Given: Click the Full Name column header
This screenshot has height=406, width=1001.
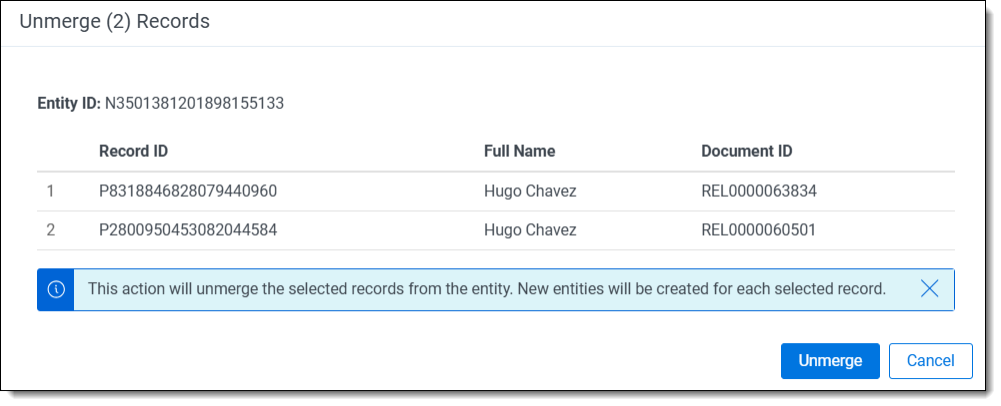Looking at the screenshot, I should point(519,151).
